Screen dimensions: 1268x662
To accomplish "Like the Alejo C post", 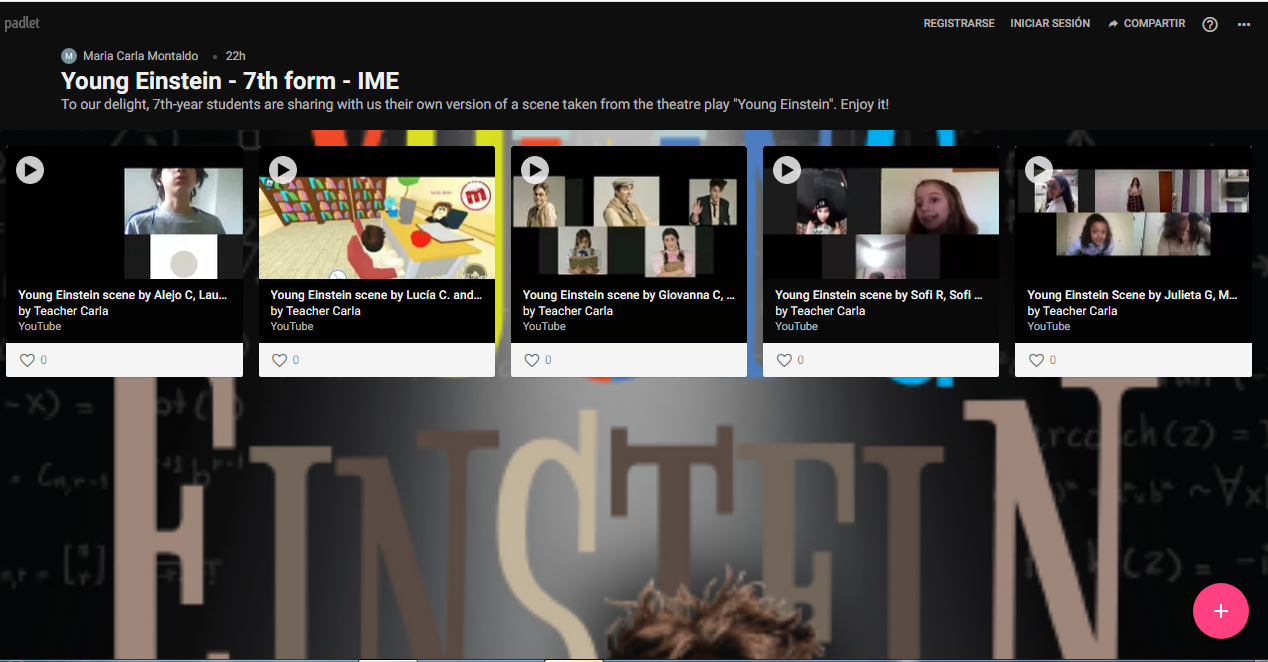I will (x=27, y=360).
